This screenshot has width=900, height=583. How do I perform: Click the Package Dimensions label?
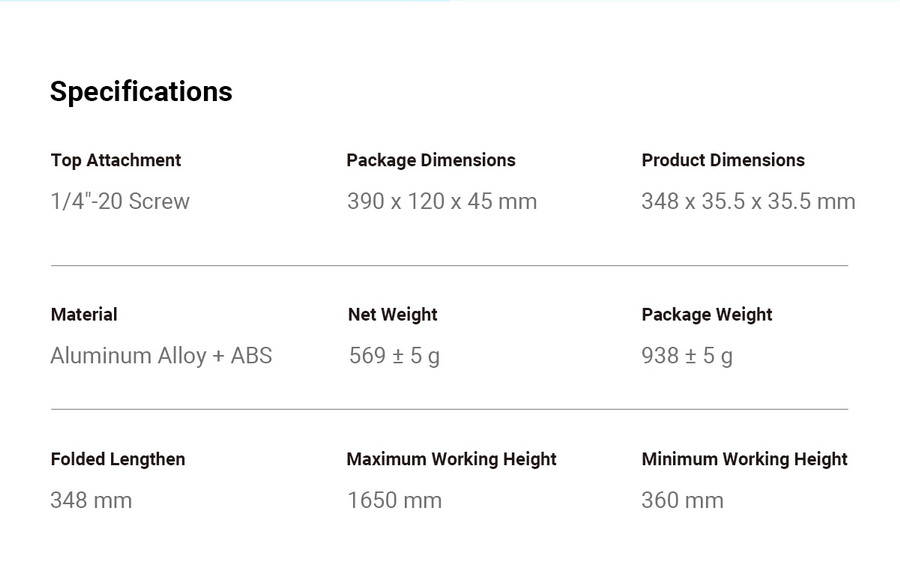point(431,160)
